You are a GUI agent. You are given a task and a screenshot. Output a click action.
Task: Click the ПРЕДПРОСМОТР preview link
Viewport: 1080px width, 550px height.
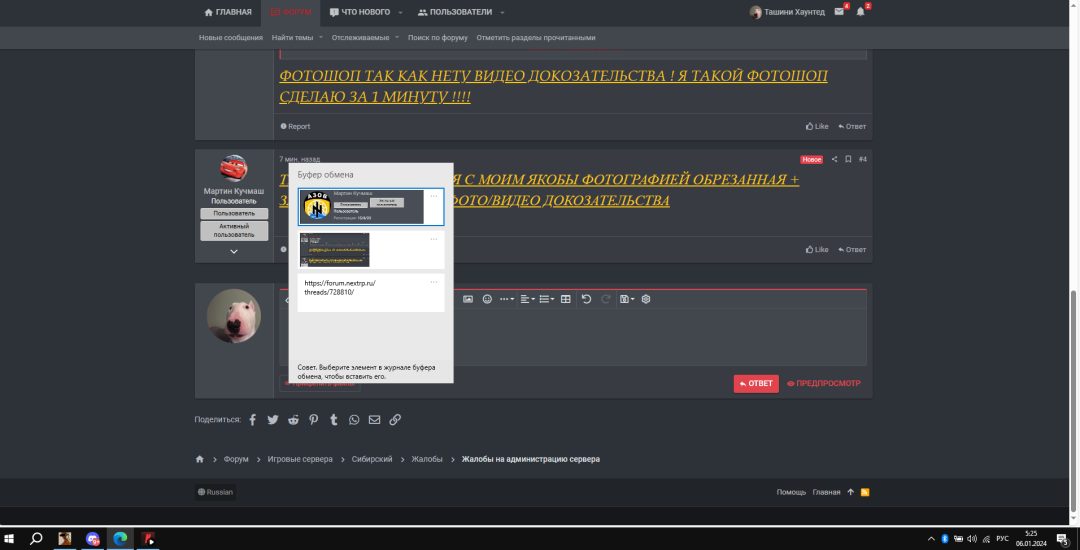pos(823,383)
